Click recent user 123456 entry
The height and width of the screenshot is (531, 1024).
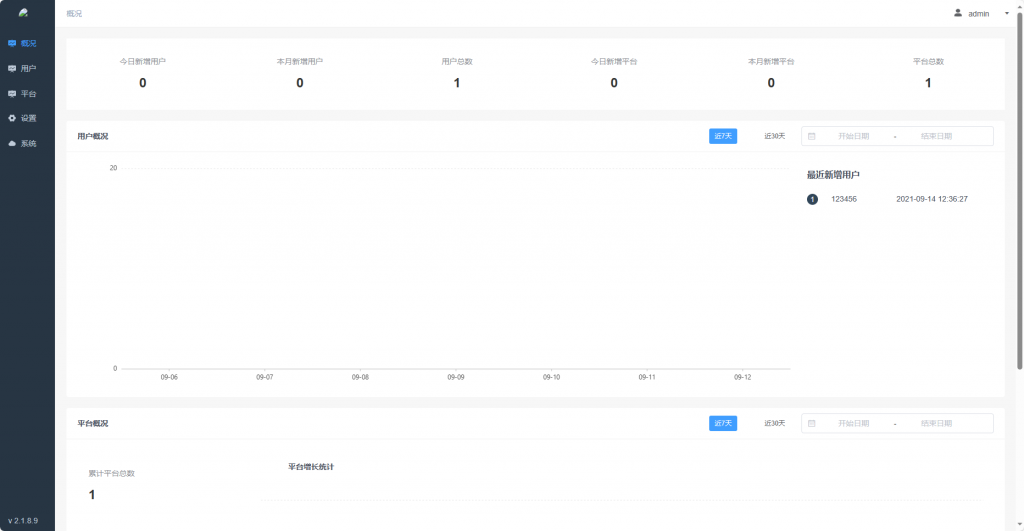844,199
